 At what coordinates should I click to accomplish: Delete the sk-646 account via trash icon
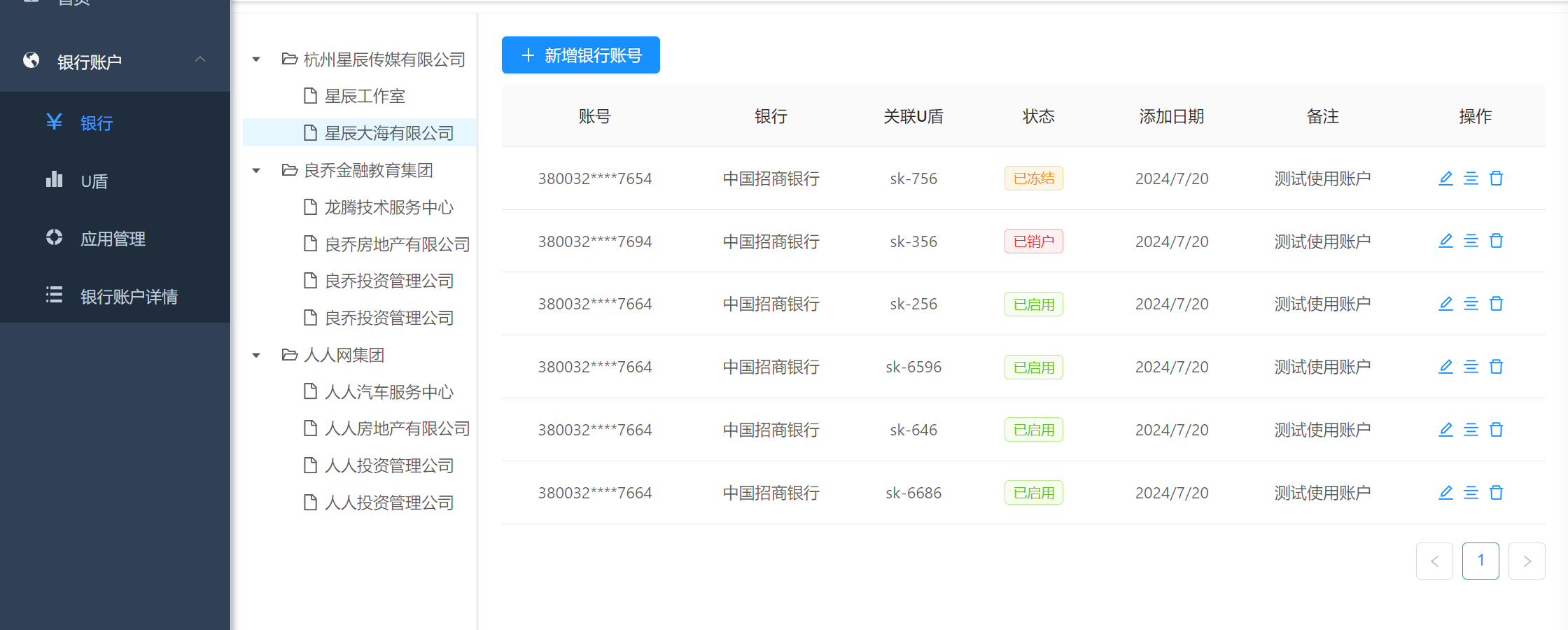coord(1496,430)
